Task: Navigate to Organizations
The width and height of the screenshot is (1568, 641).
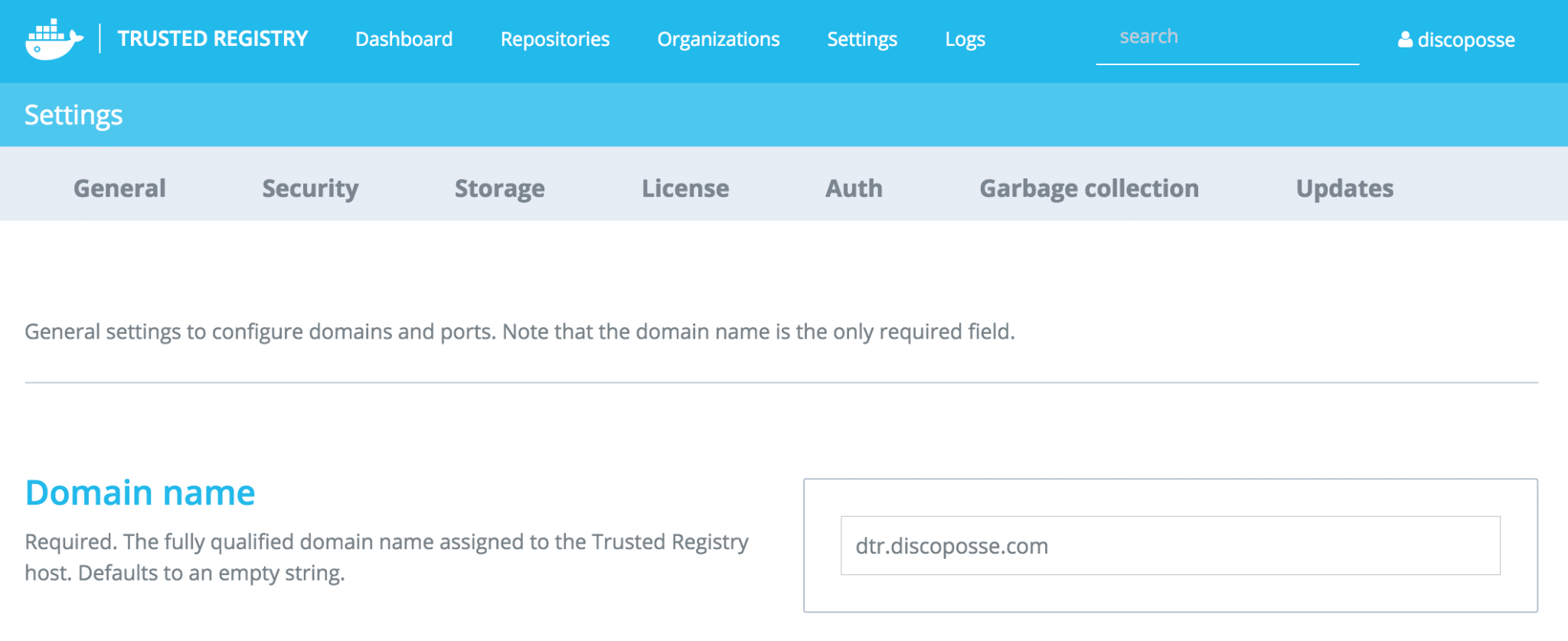Action: tap(718, 39)
